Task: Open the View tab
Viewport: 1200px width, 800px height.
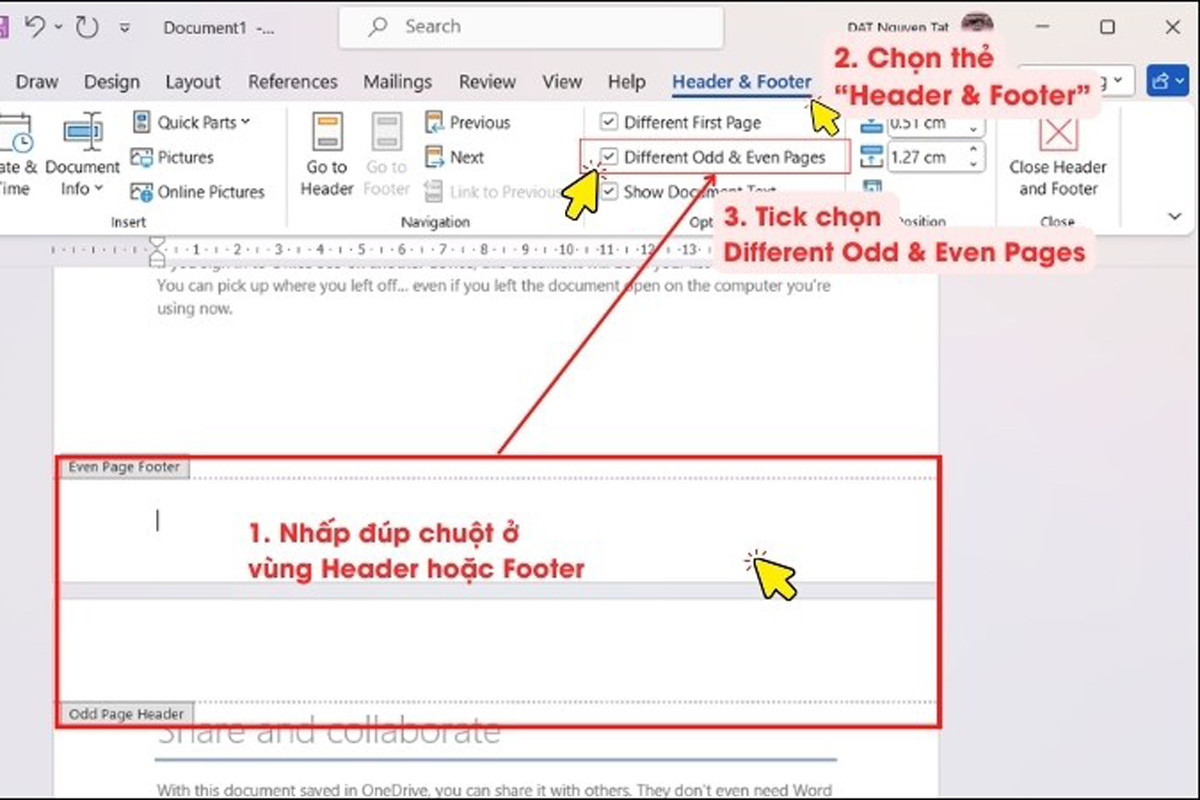Action: point(562,82)
